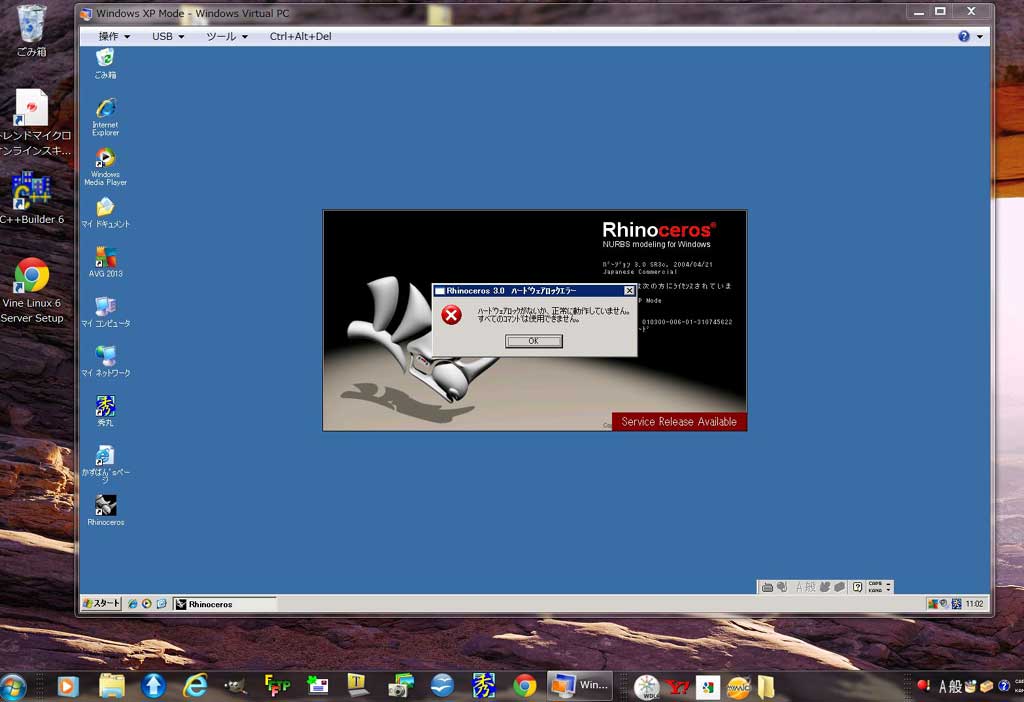This screenshot has width=1024, height=702.
Task: Open the GIMP icon on host taskbar
Action: click(x=236, y=686)
